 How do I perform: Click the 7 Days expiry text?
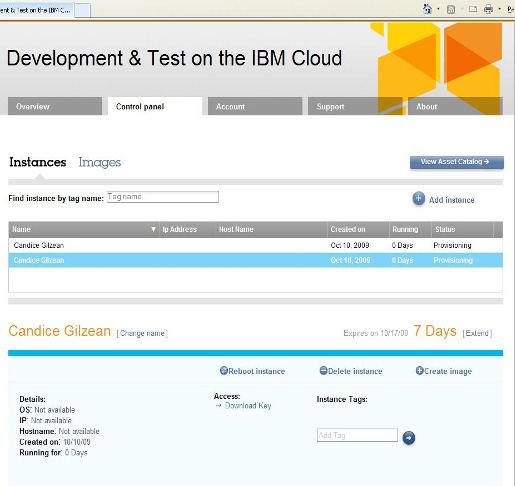pos(435,331)
